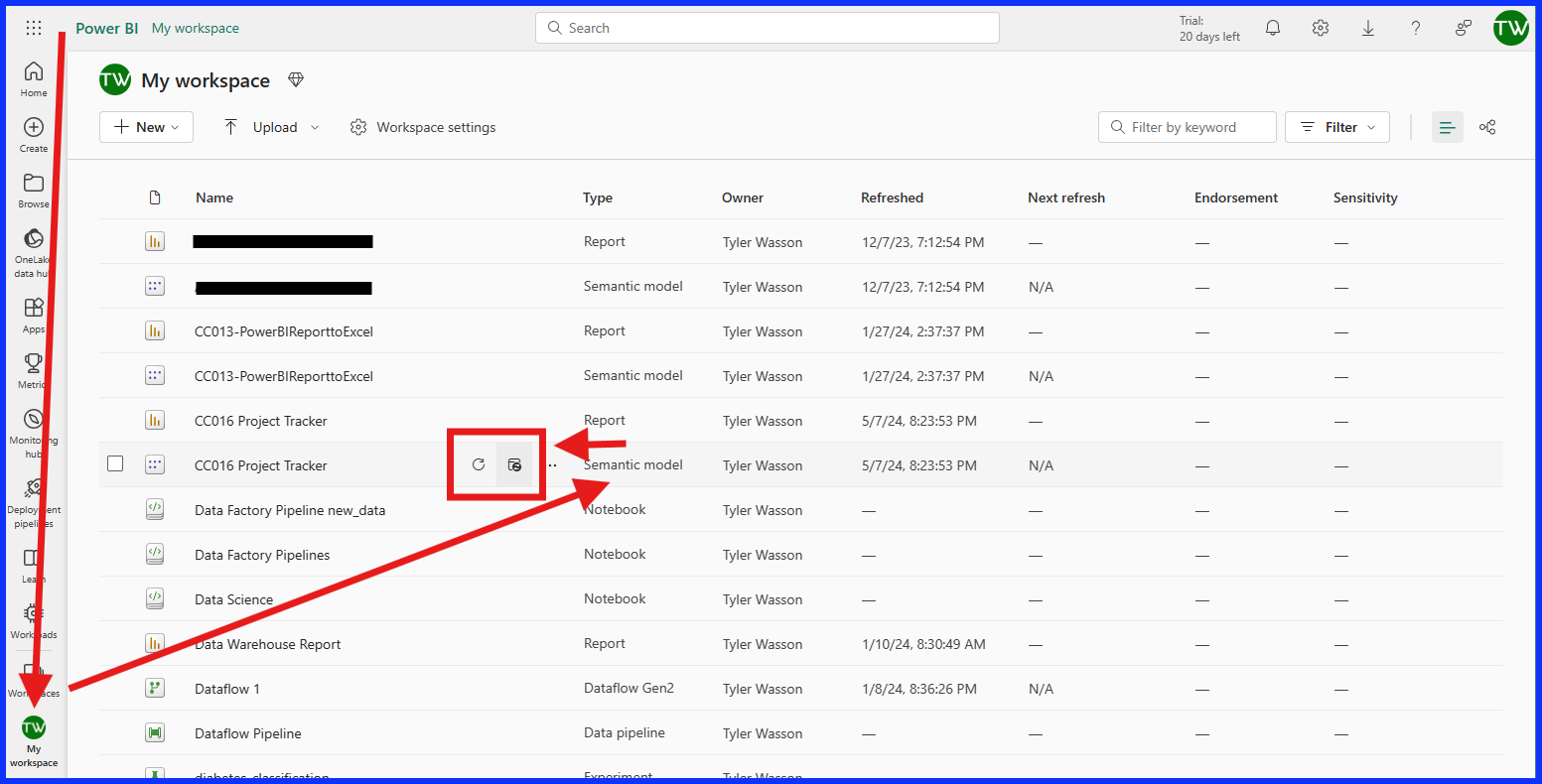
Task: Sort by Refreshed column header
Action: pos(893,197)
